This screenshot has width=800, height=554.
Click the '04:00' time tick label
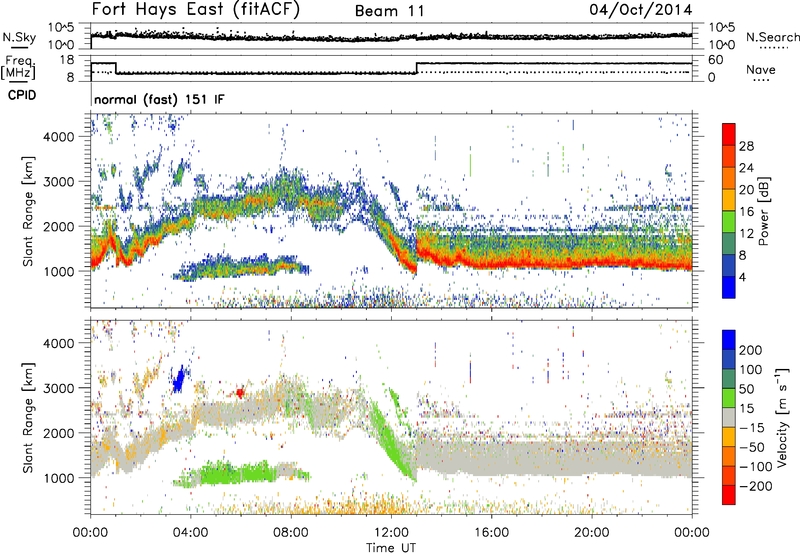tap(190, 533)
